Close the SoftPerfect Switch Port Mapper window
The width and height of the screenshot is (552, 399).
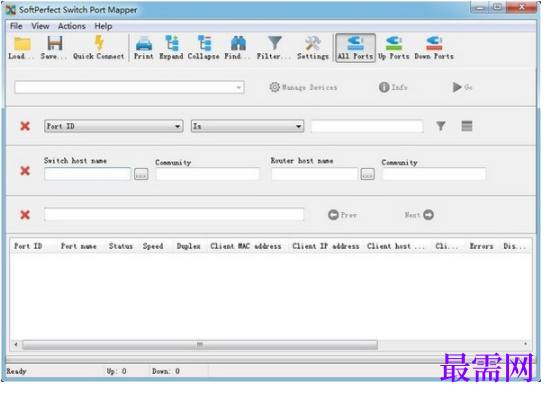(x=523, y=7)
